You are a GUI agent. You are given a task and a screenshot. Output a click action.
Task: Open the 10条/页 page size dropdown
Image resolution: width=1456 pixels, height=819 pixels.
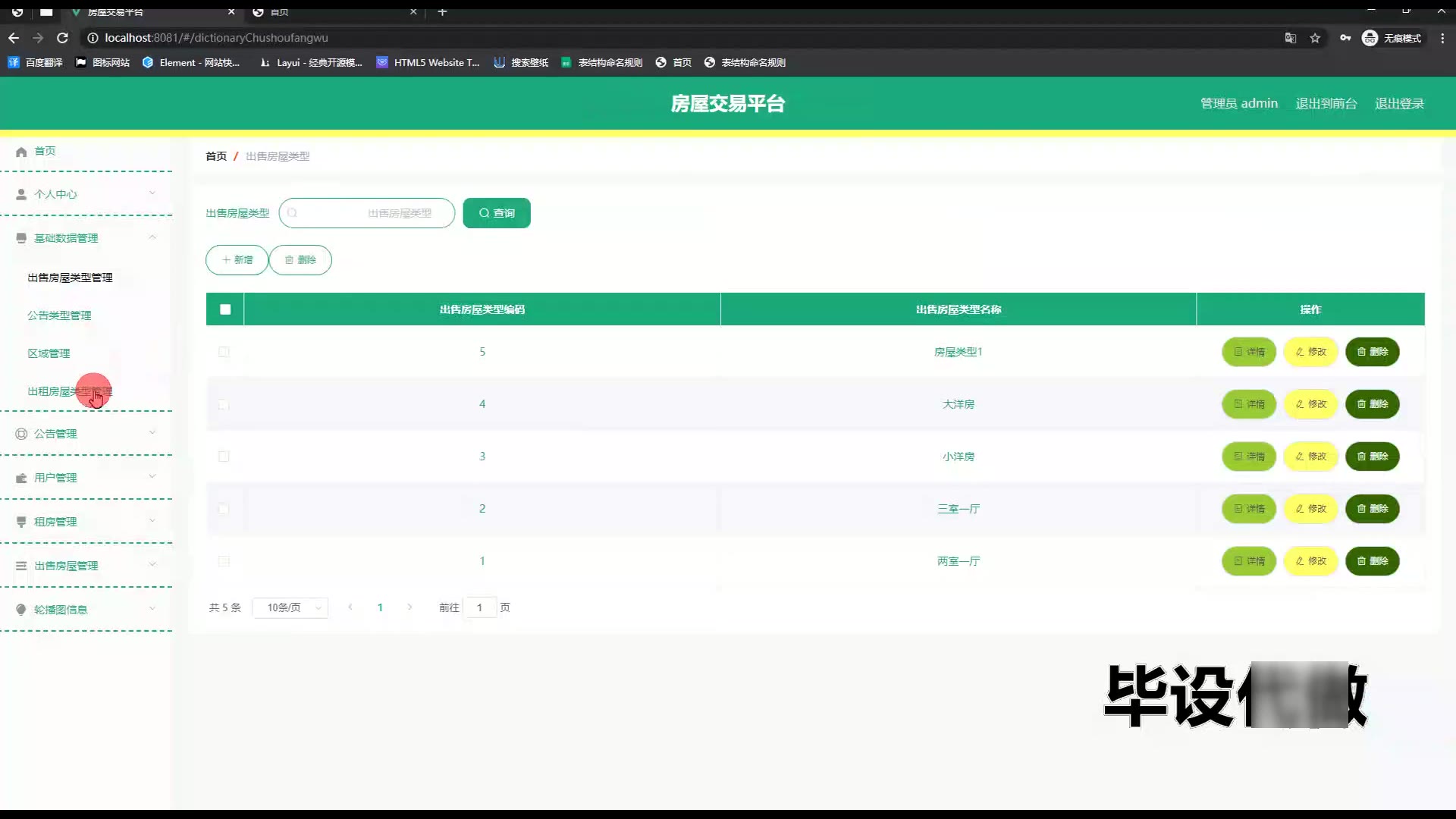pos(290,607)
